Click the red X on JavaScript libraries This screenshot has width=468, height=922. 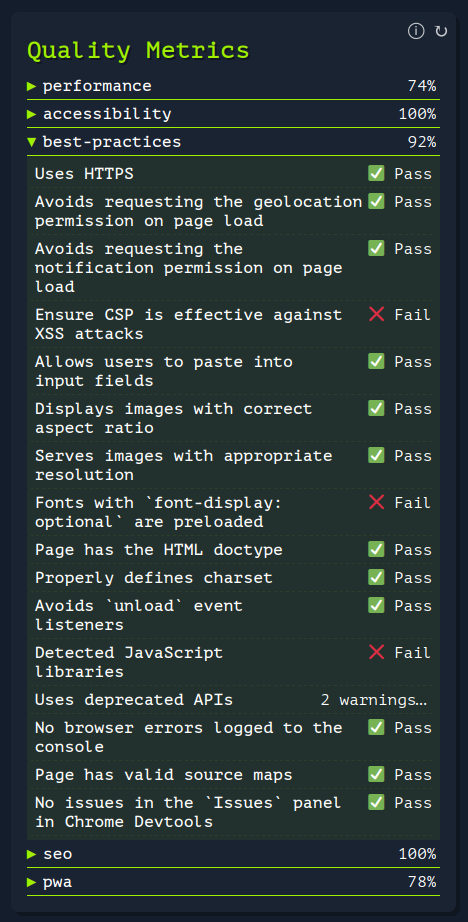tap(376, 653)
